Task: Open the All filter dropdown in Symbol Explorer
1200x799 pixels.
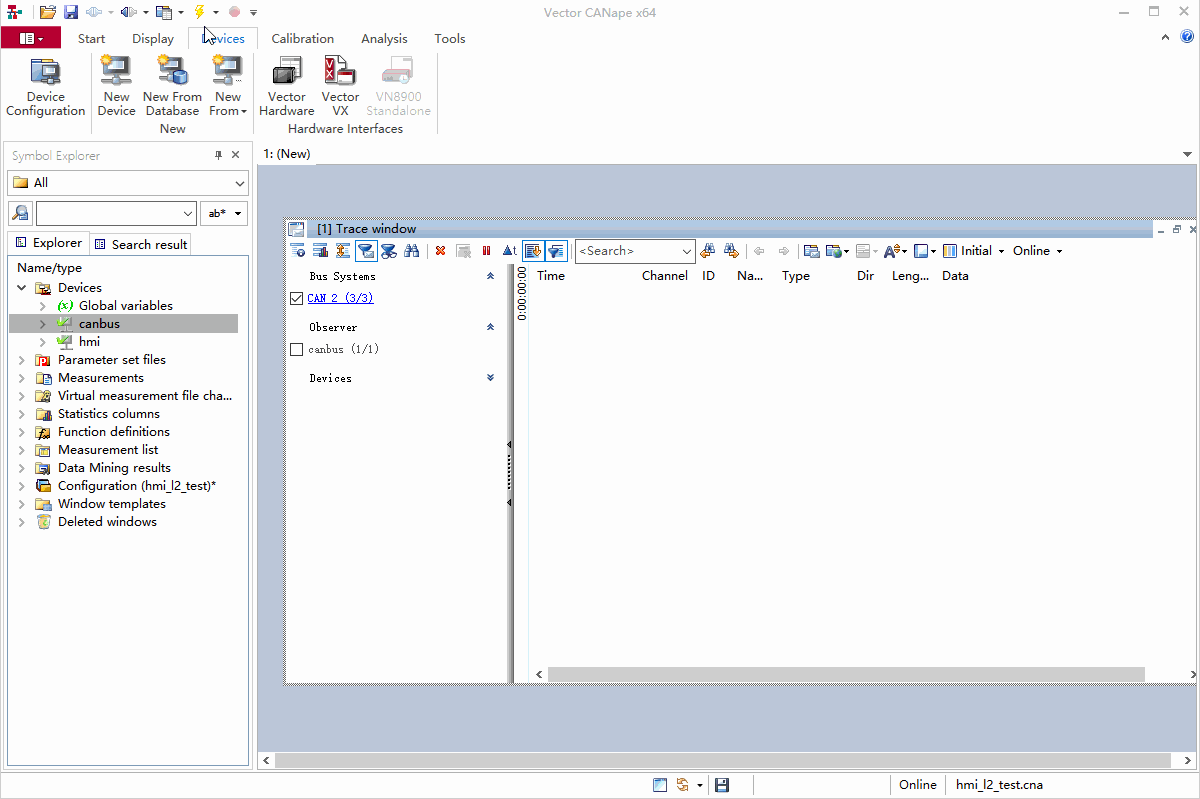Action: click(239, 183)
